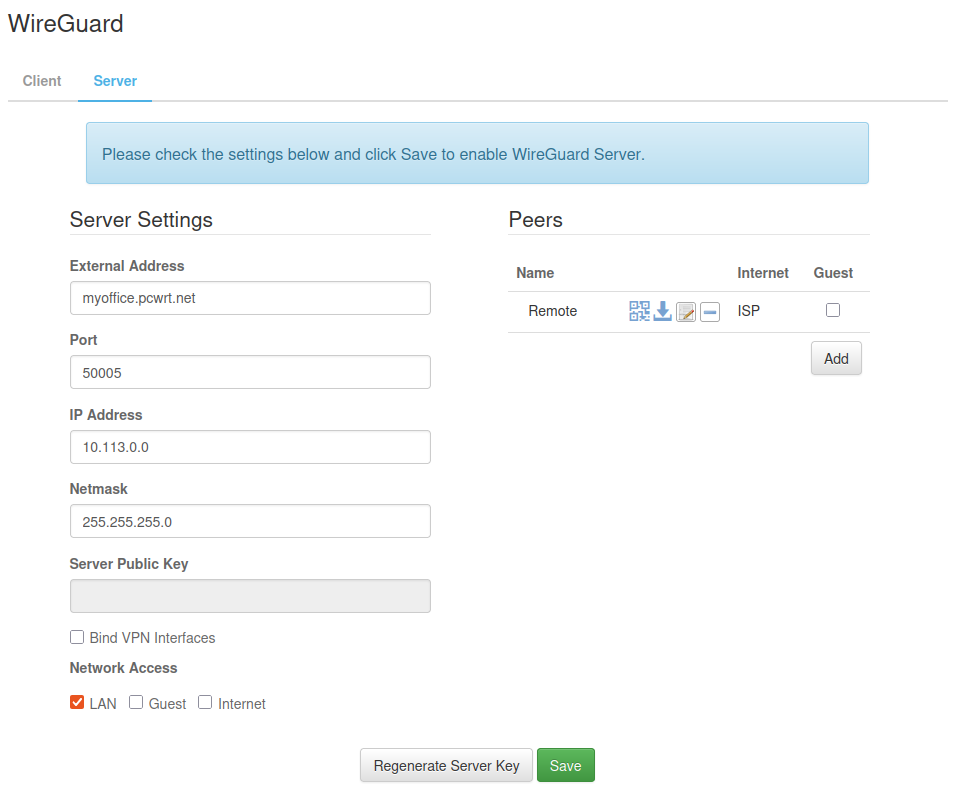The image size is (958, 794).
Task: Enable Guest network access checkbox
Action: (x=136, y=702)
